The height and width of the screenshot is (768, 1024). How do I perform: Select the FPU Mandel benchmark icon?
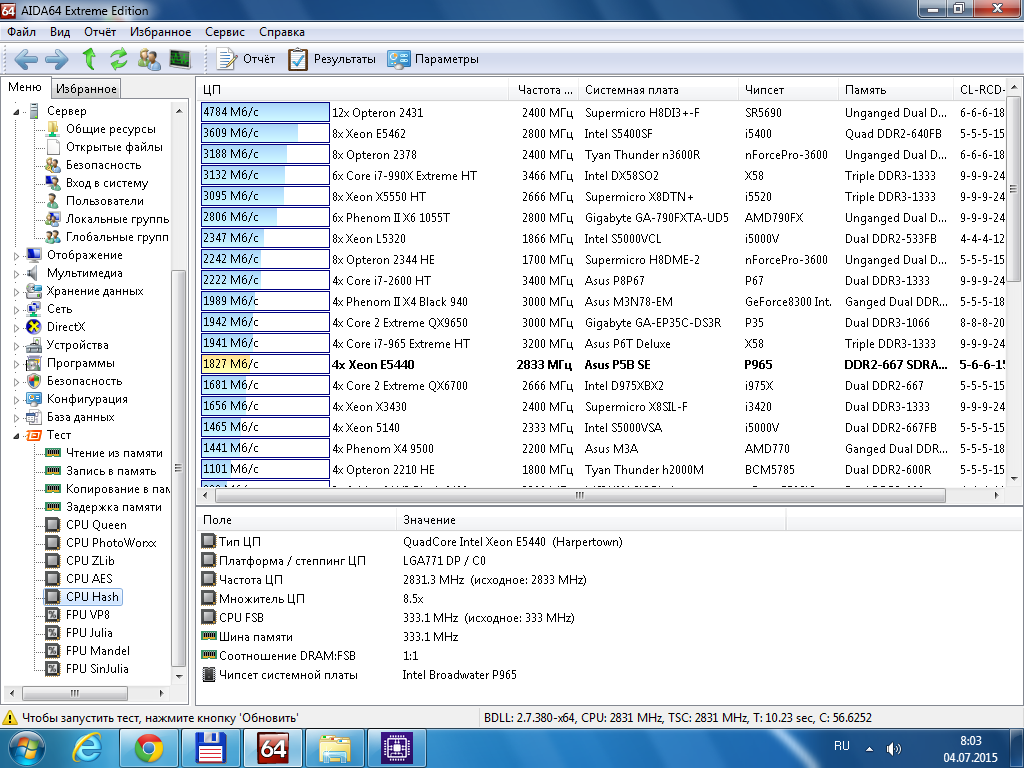(x=53, y=650)
